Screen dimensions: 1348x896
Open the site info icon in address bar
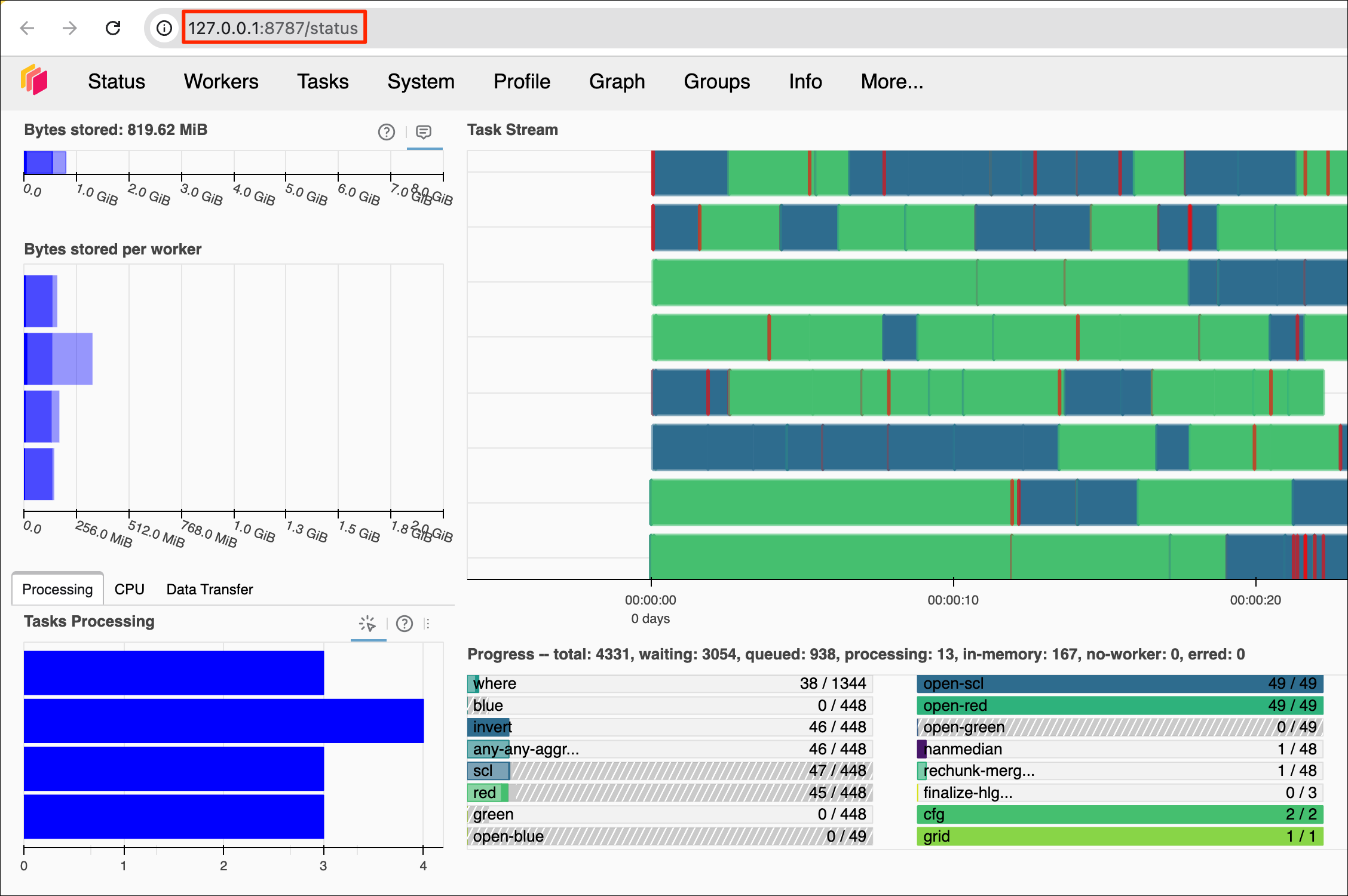tap(164, 28)
